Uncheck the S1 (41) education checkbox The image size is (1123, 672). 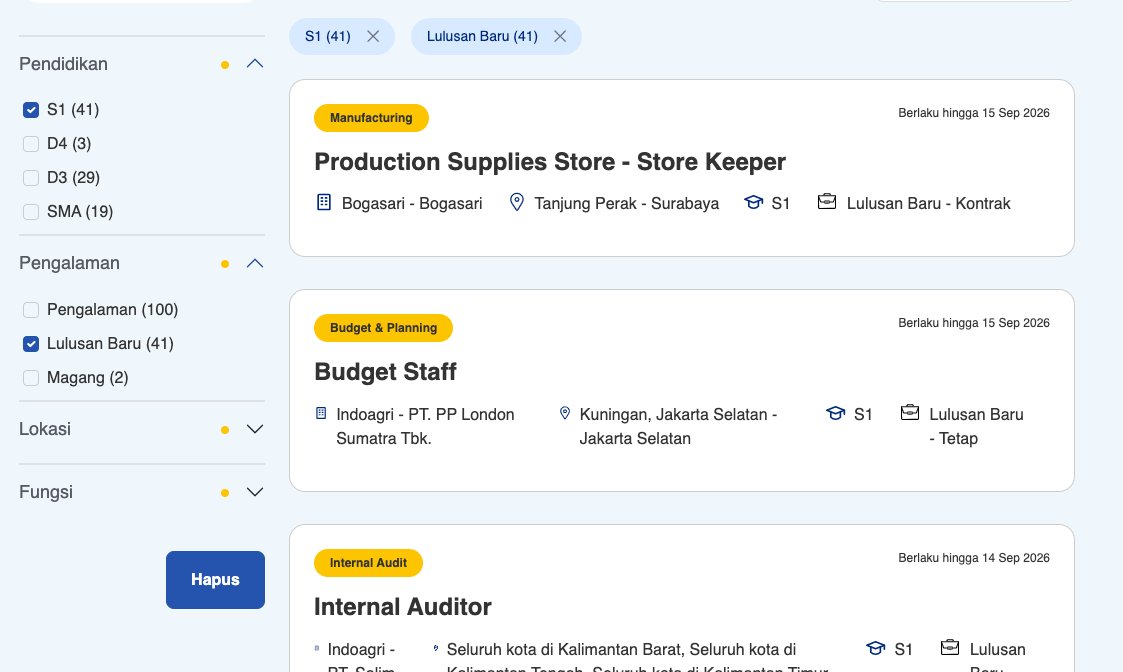point(31,110)
